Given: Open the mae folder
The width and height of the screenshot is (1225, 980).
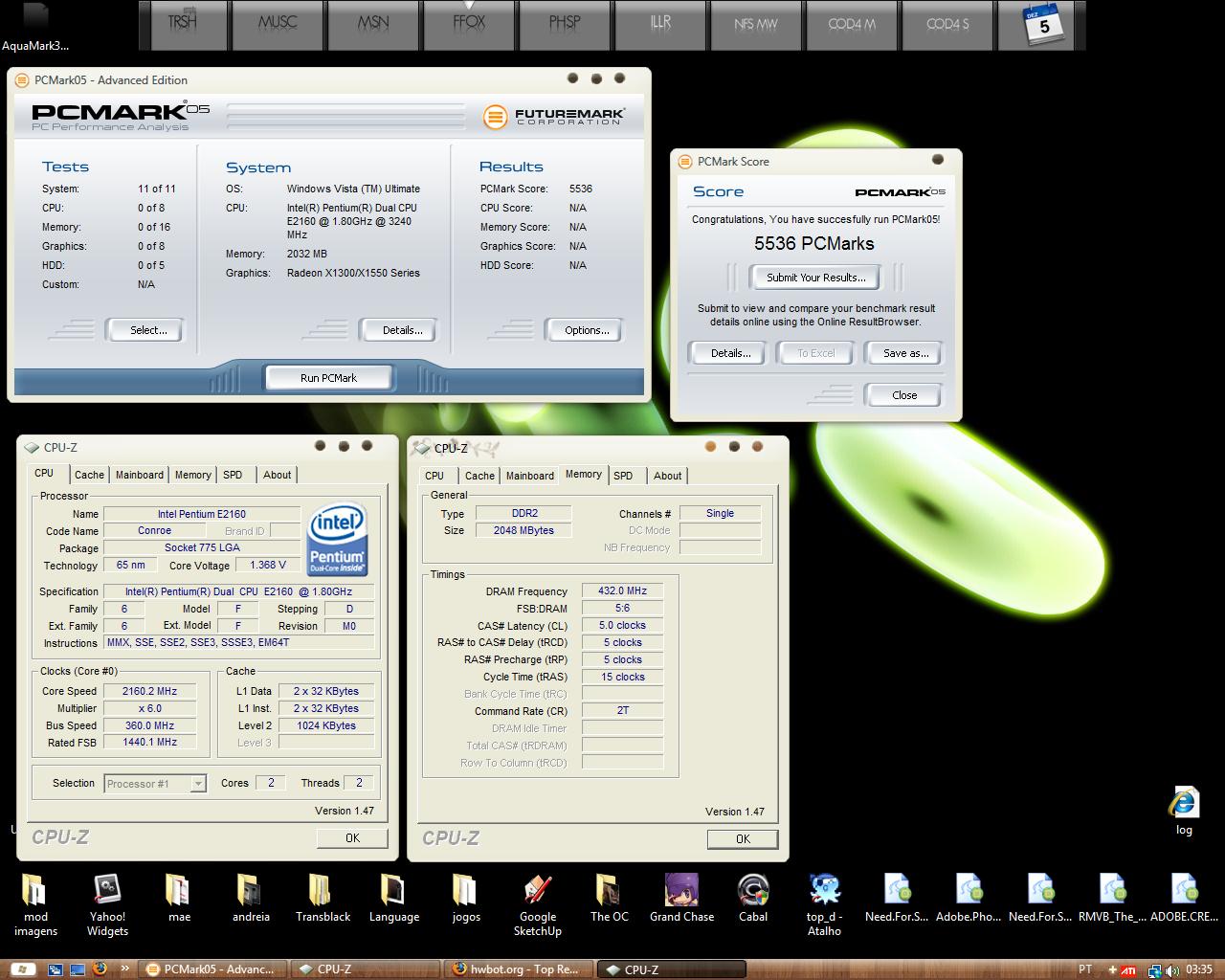Looking at the screenshot, I should coord(179,898).
